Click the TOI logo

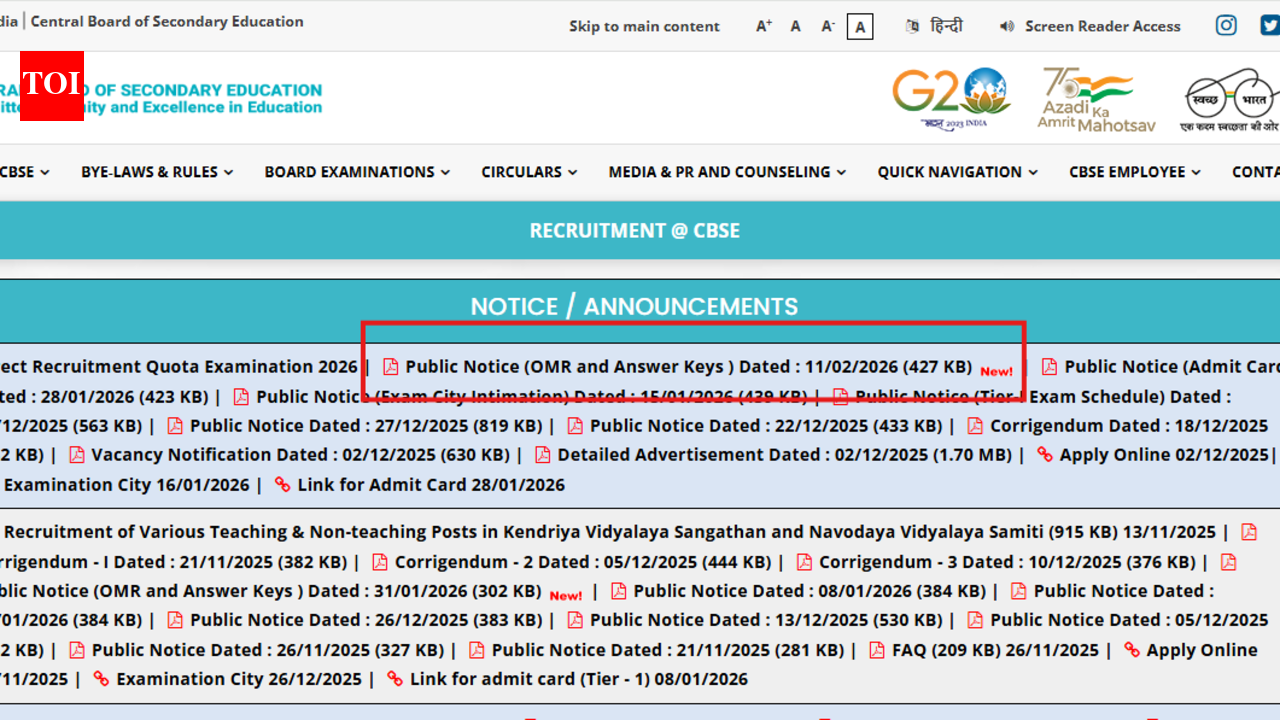51,86
